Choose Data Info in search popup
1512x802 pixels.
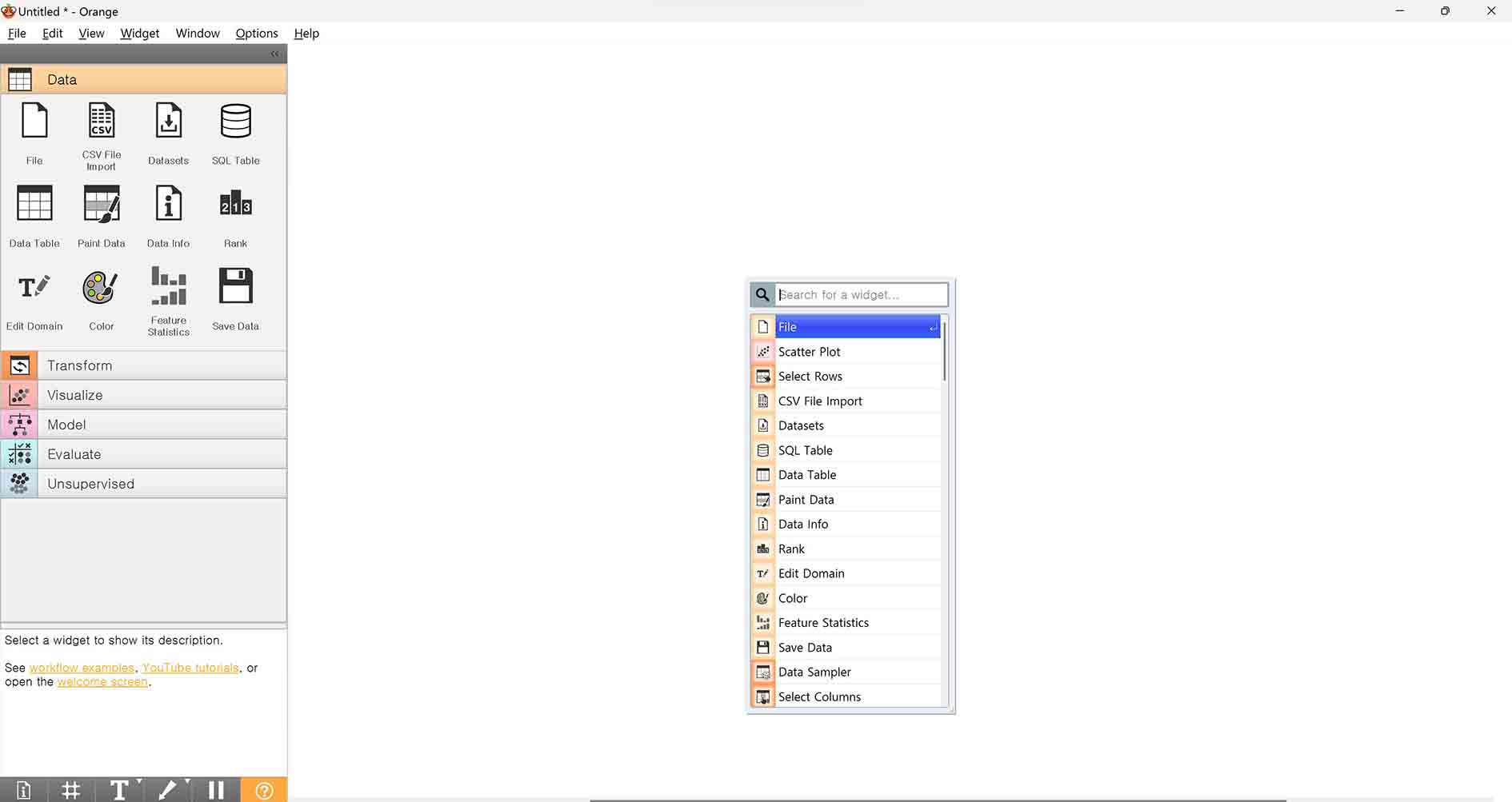(x=846, y=524)
